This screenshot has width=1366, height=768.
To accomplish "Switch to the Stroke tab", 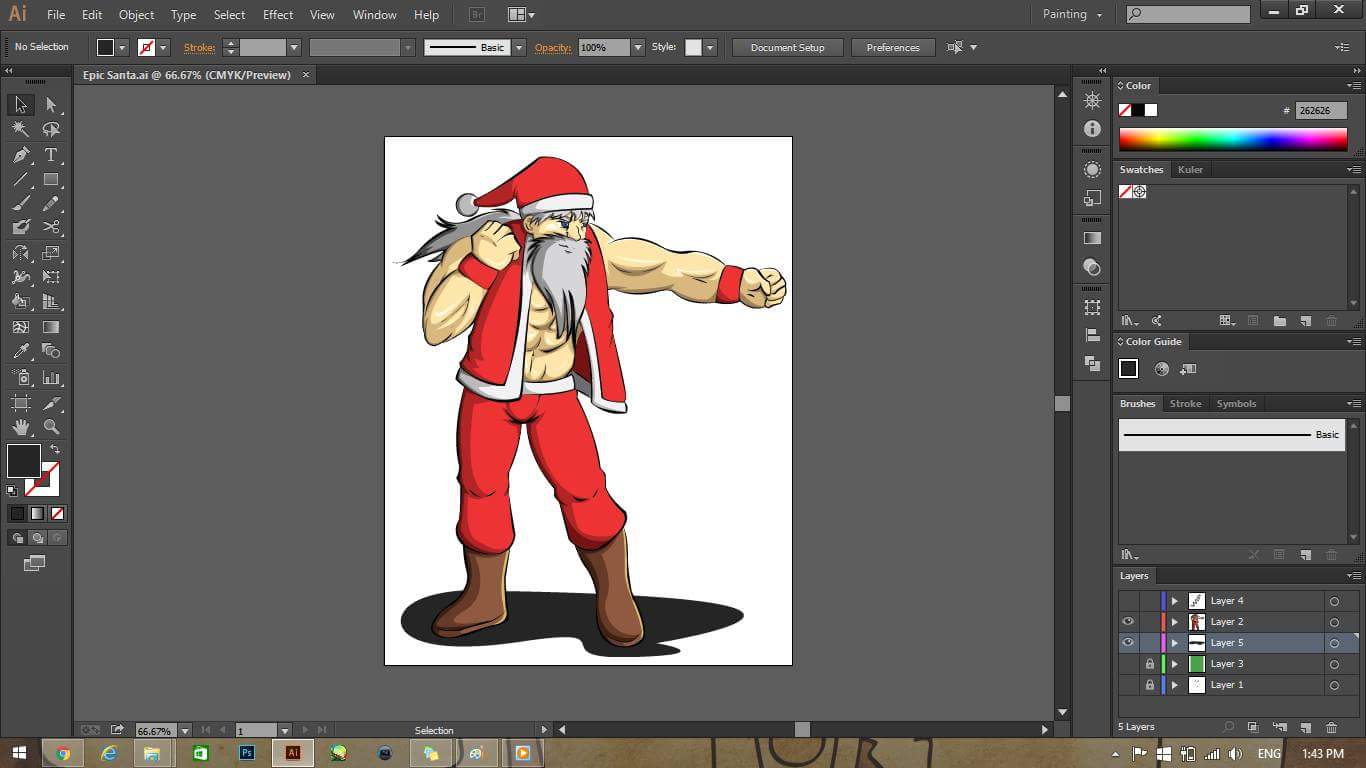I will point(1185,404).
